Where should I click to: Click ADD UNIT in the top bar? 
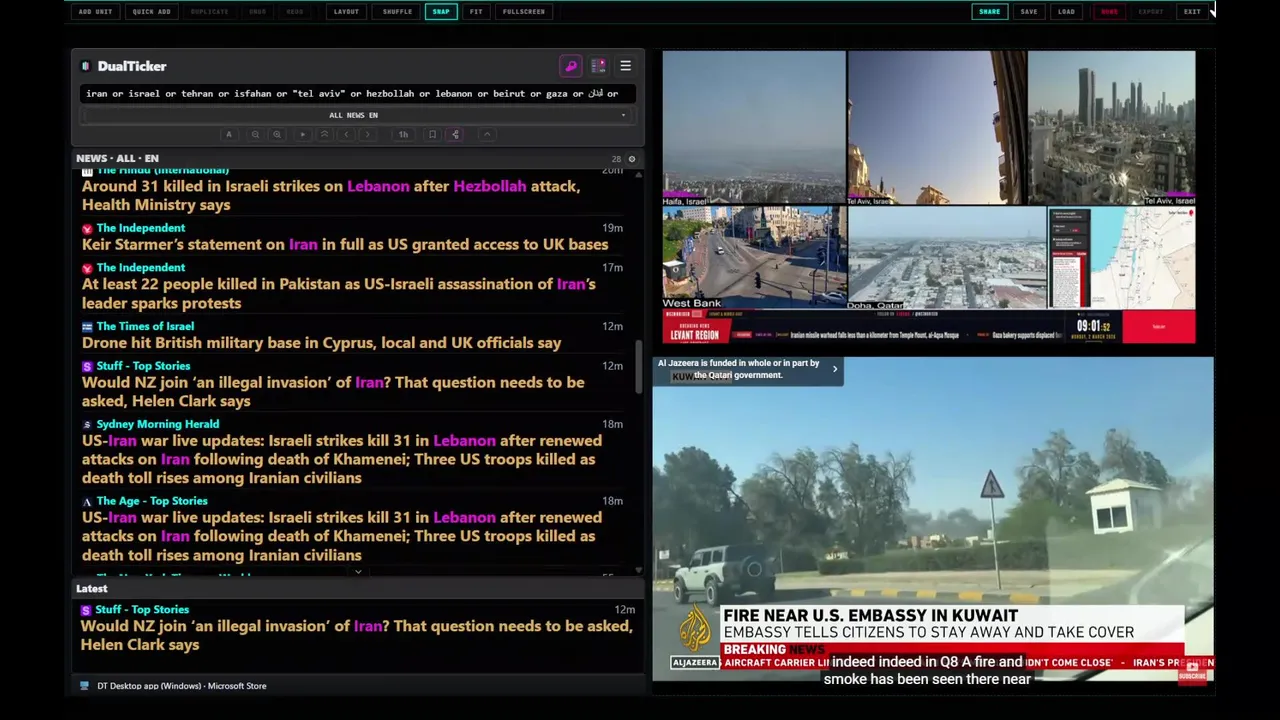95,12
